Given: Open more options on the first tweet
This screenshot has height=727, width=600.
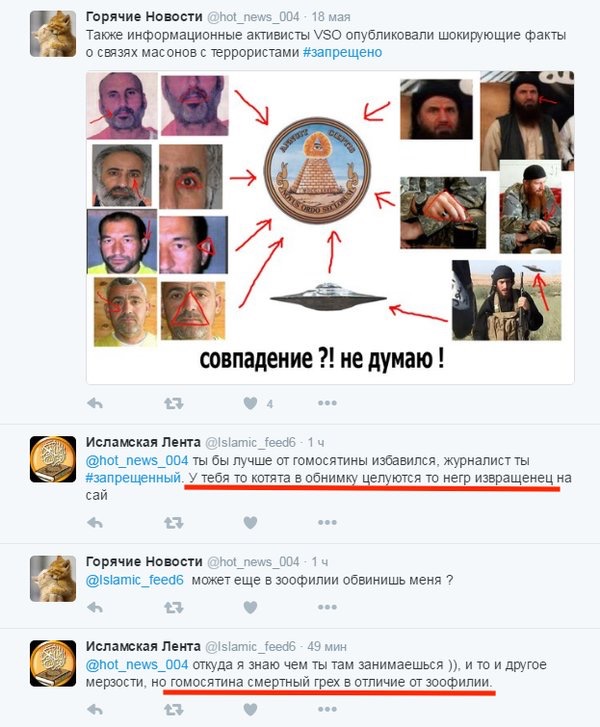Looking at the screenshot, I should (327, 403).
